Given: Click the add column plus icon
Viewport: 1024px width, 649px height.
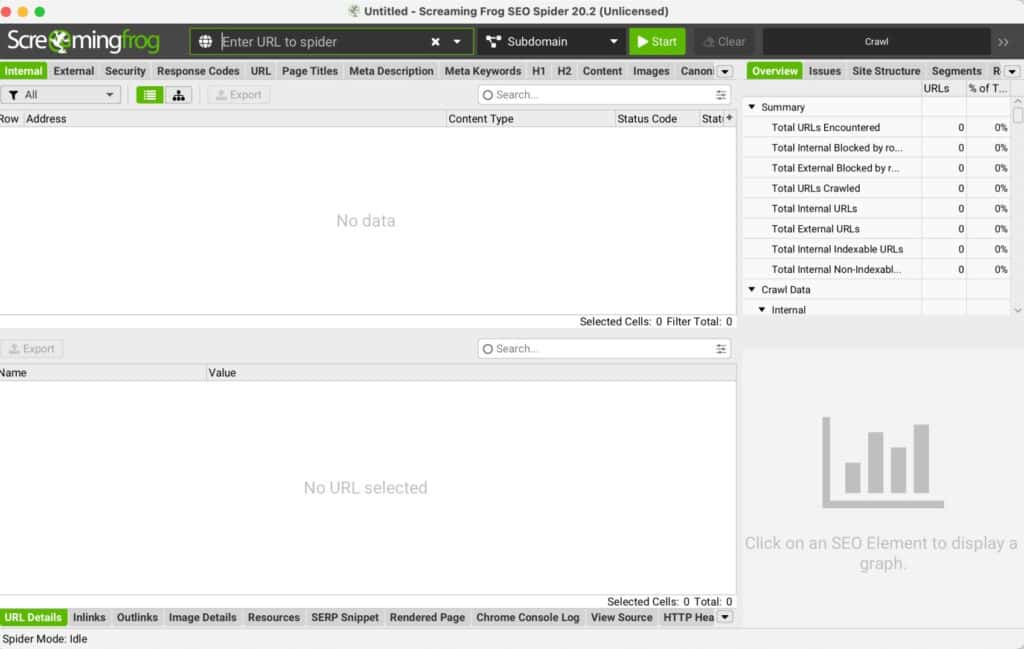Looking at the screenshot, I should tap(729, 118).
